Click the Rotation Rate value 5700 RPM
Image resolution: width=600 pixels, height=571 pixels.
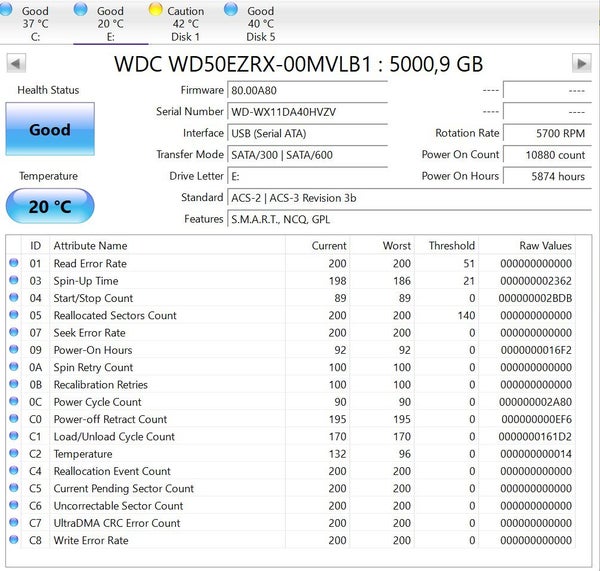[x=548, y=134]
